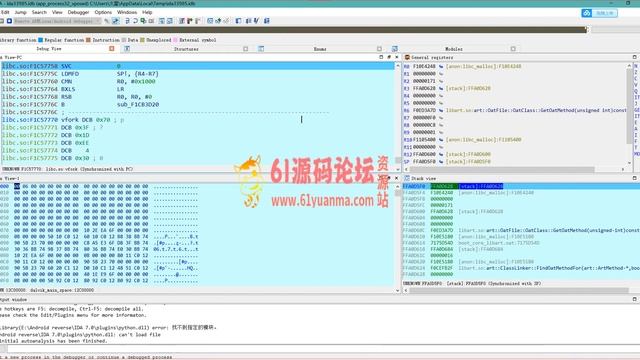Close the Enums tab

(380, 49)
